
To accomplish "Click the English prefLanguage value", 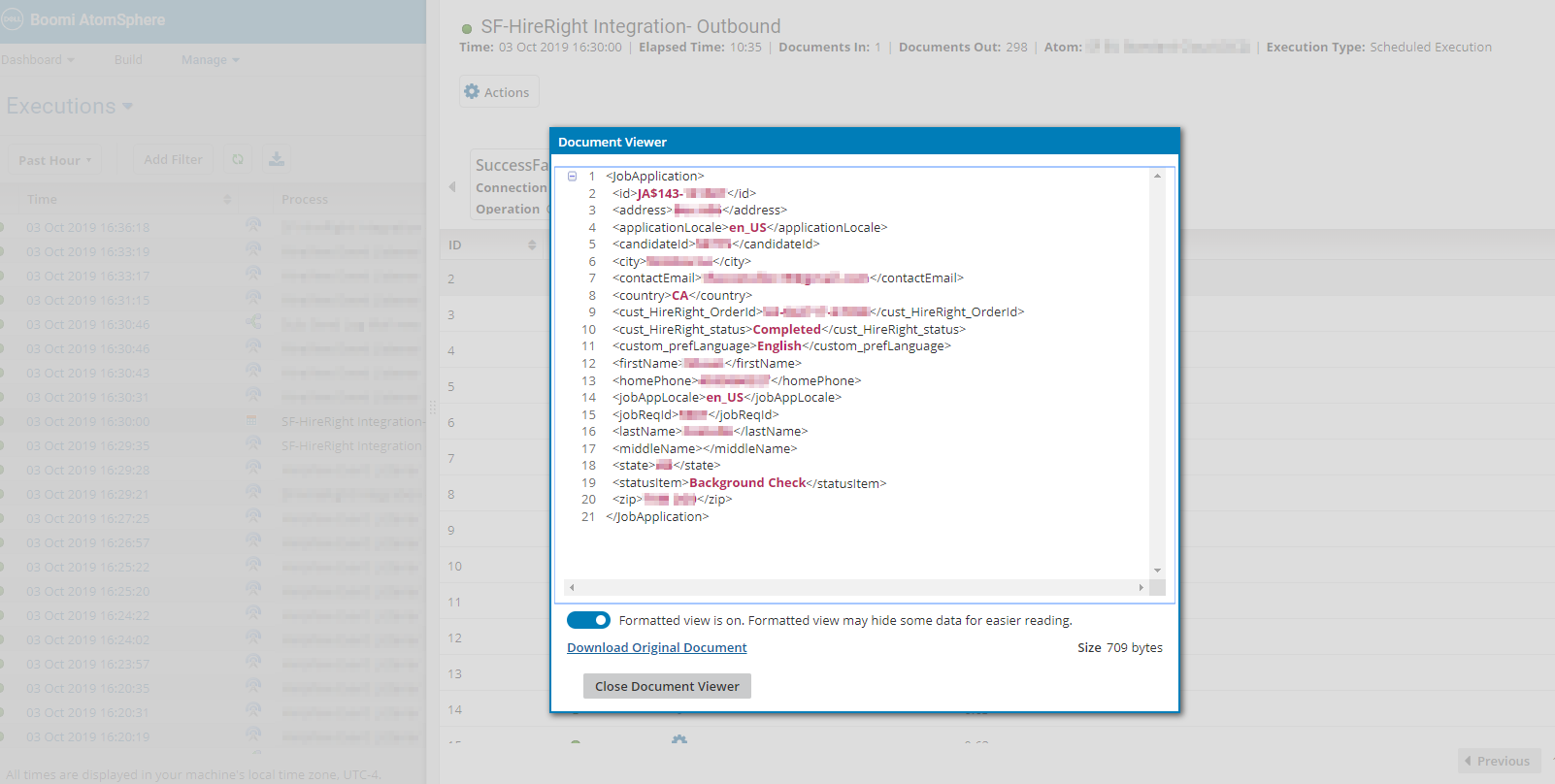I will (x=779, y=346).
